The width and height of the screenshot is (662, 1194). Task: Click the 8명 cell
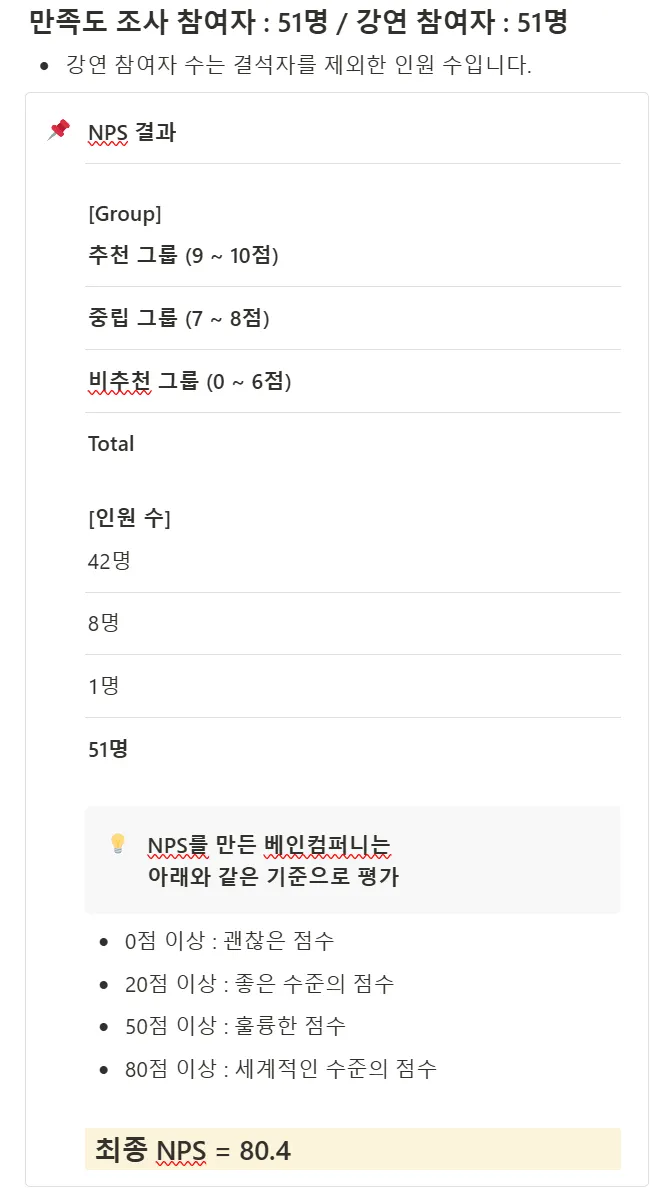coord(104,623)
